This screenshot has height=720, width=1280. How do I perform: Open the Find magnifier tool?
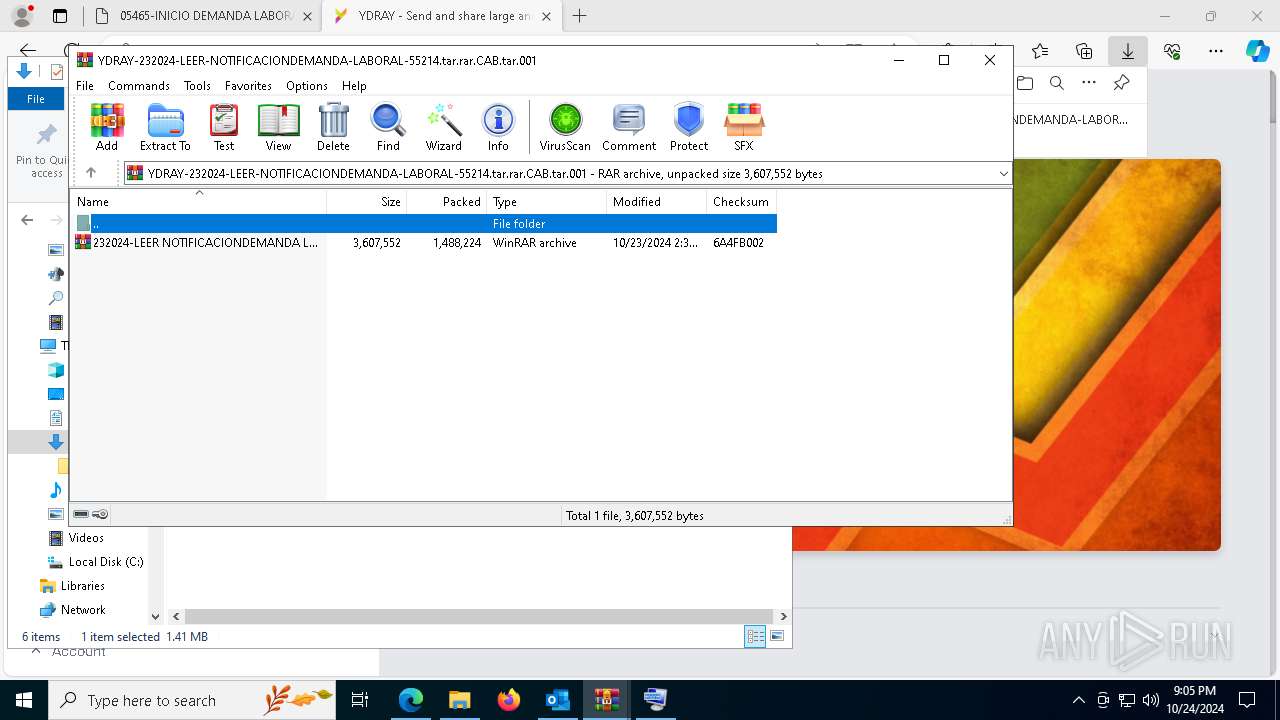pyautogui.click(x=388, y=127)
